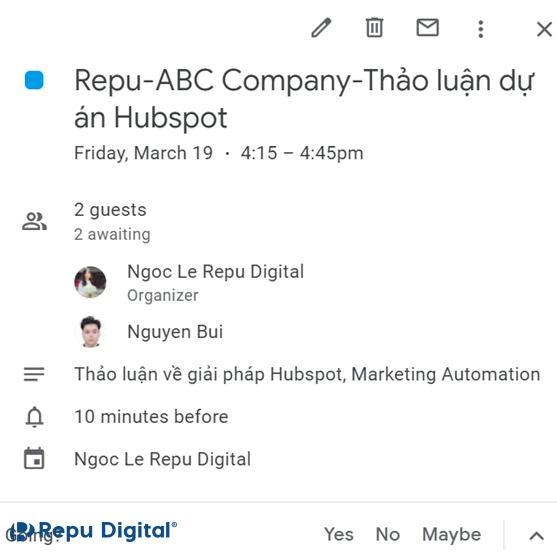
Task: Click calendar name Ngoc Le Repu Digital at bottom
Action: [x=163, y=459]
